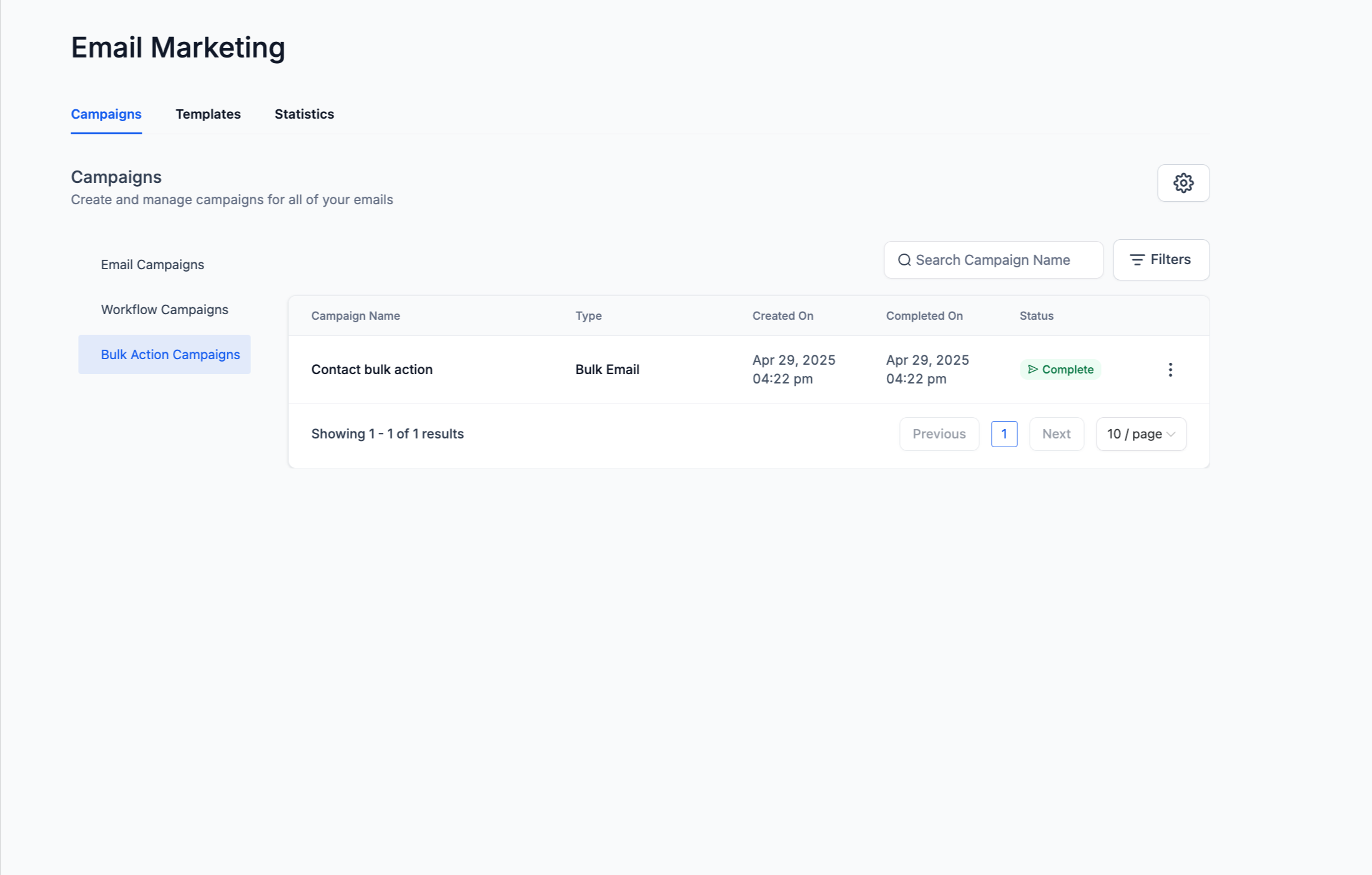The width and height of the screenshot is (1372, 875).
Task: Open three-dot menu for Contact bulk action
Action: (1170, 370)
